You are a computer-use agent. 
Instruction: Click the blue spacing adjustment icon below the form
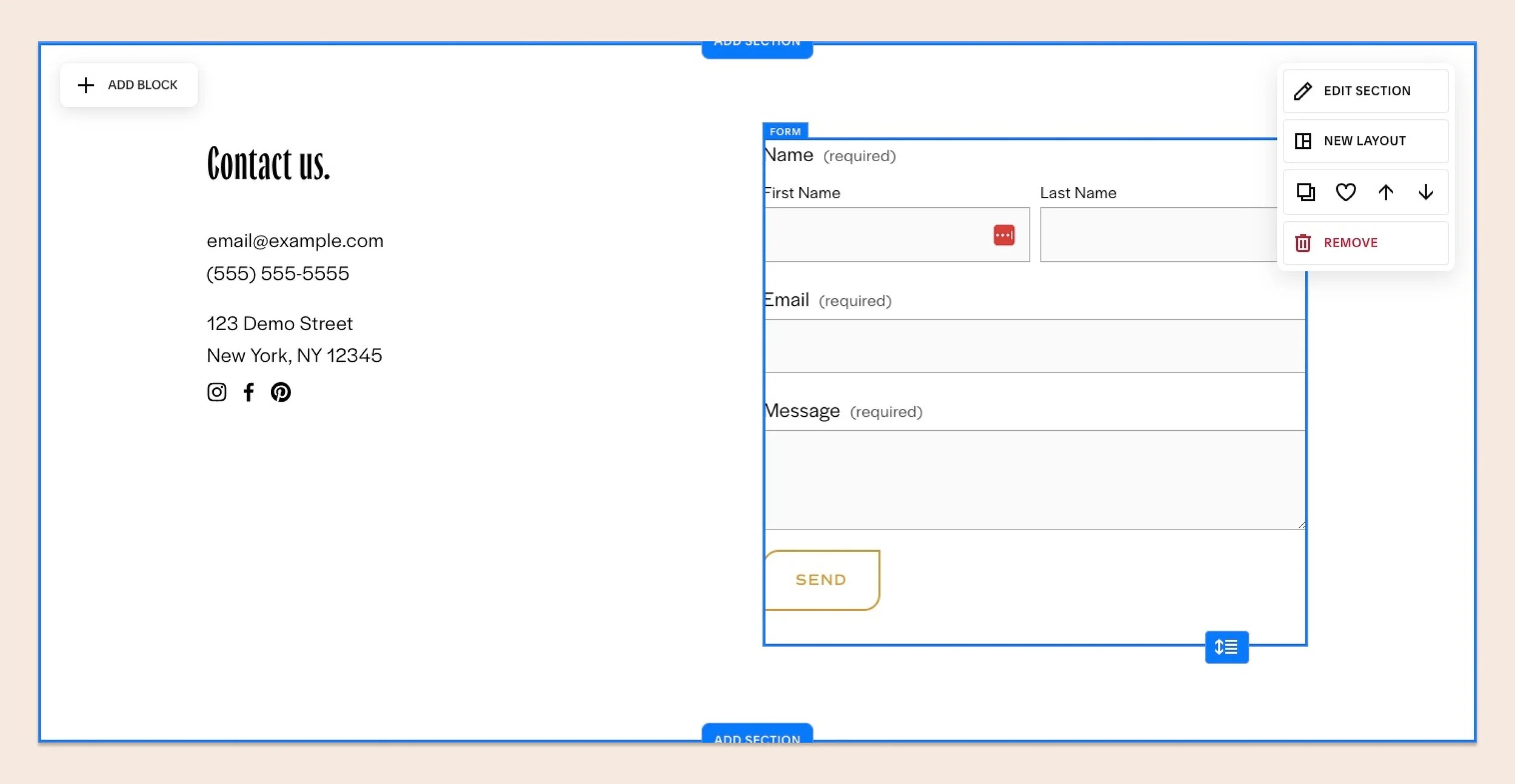pos(1227,646)
